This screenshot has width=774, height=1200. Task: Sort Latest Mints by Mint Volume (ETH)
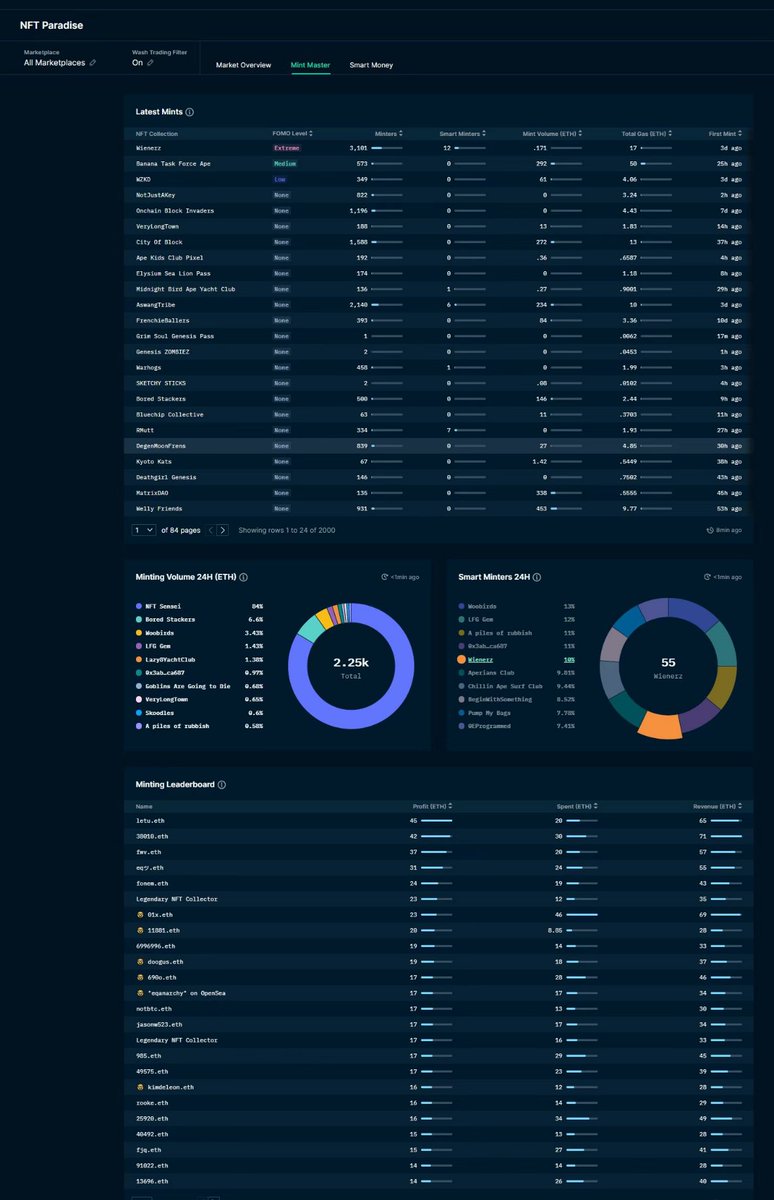click(x=553, y=133)
